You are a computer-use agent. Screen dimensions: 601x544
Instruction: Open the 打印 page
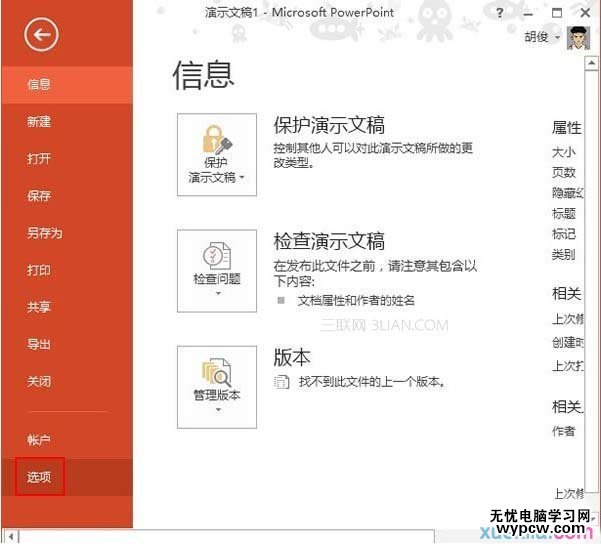click(x=67, y=270)
